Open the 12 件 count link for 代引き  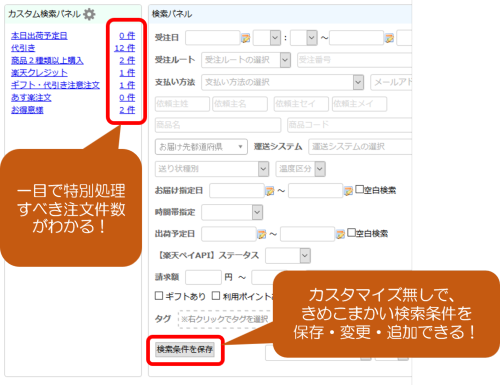click(125, 48)
